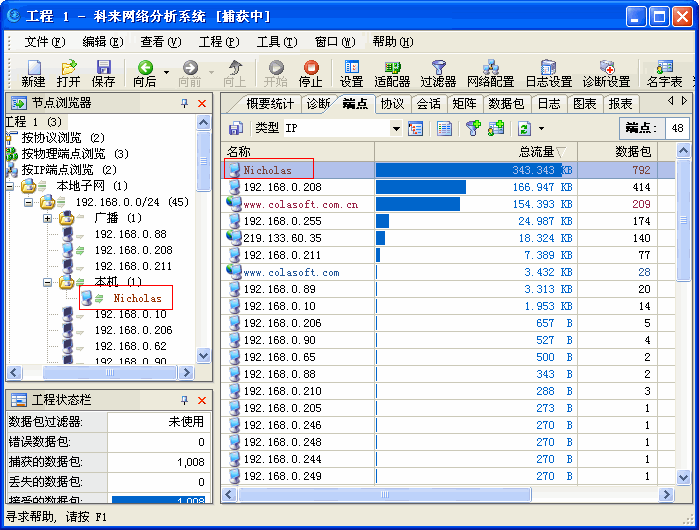699x530 pixels.
Task: Open the 过滤器 (Filter) toolbar icon
Action: tap(439, 73)
